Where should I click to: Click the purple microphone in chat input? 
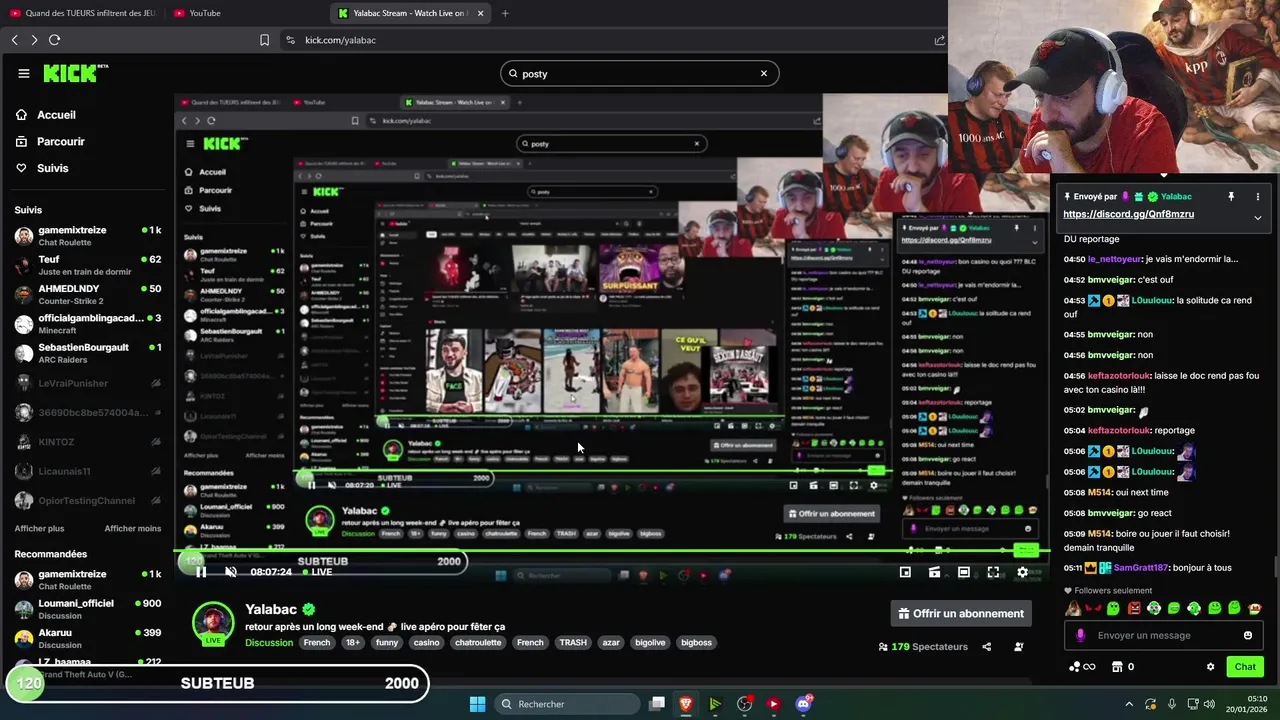click(1080, 635)
